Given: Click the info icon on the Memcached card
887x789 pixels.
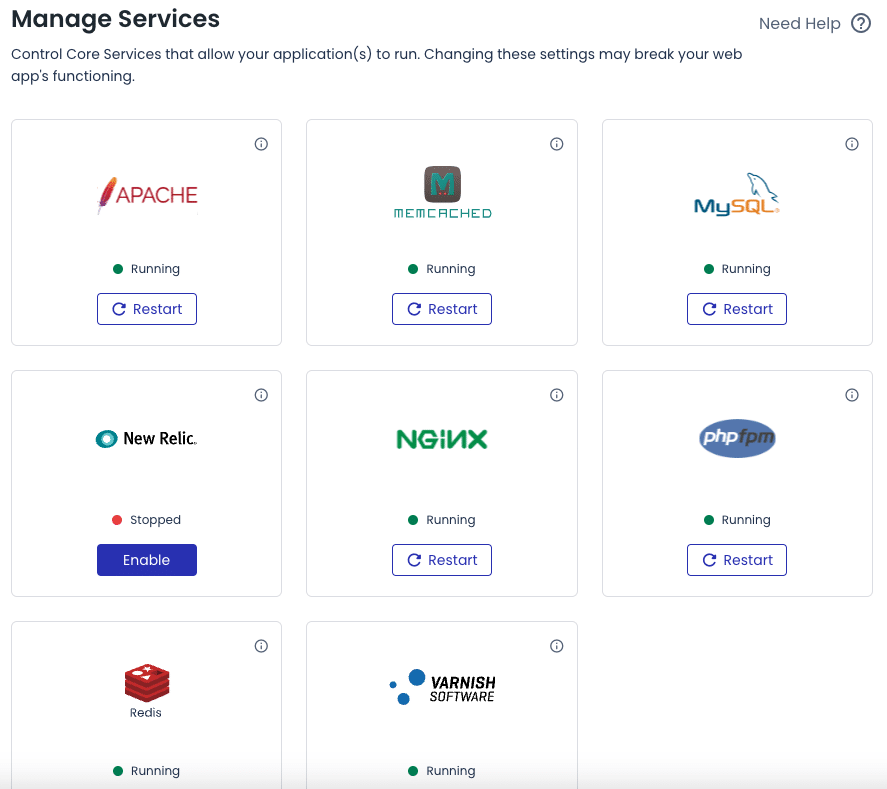Looking at the screenshot, I should coord(557,144).
